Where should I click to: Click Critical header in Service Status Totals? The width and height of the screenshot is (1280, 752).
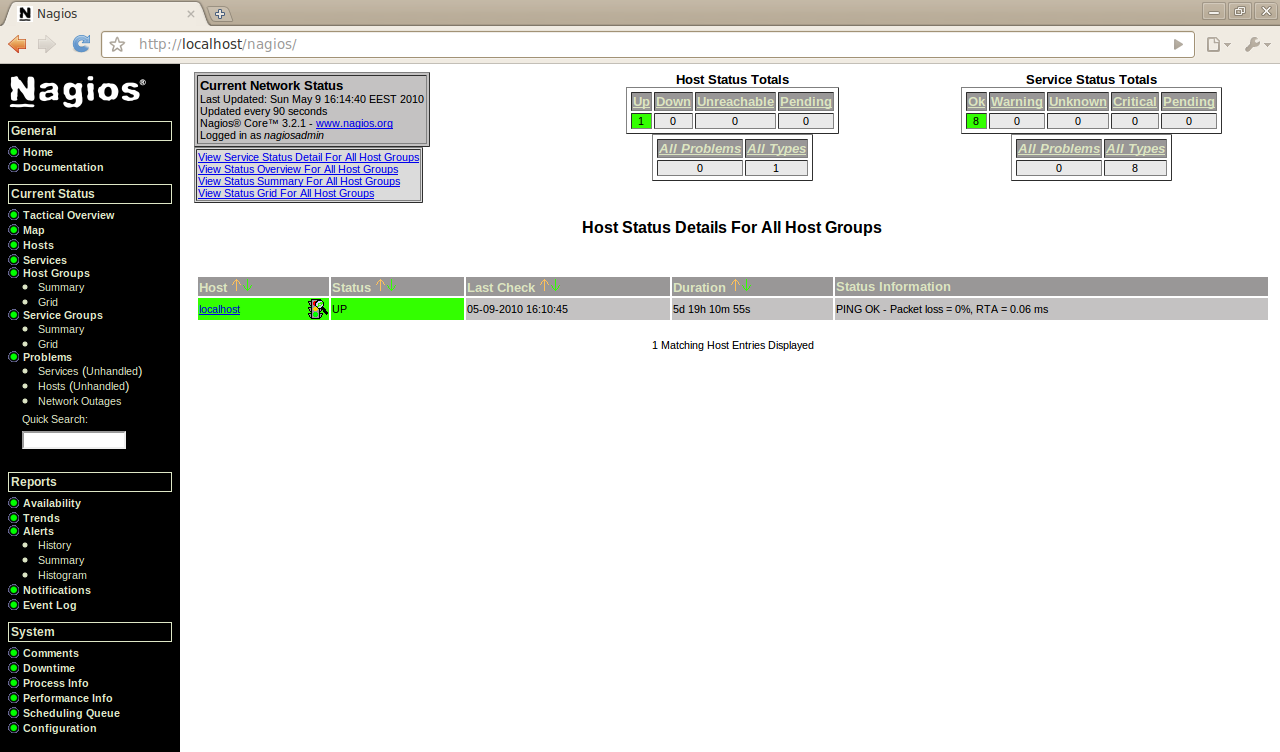pyautogui.click(x=1135, y=101)
